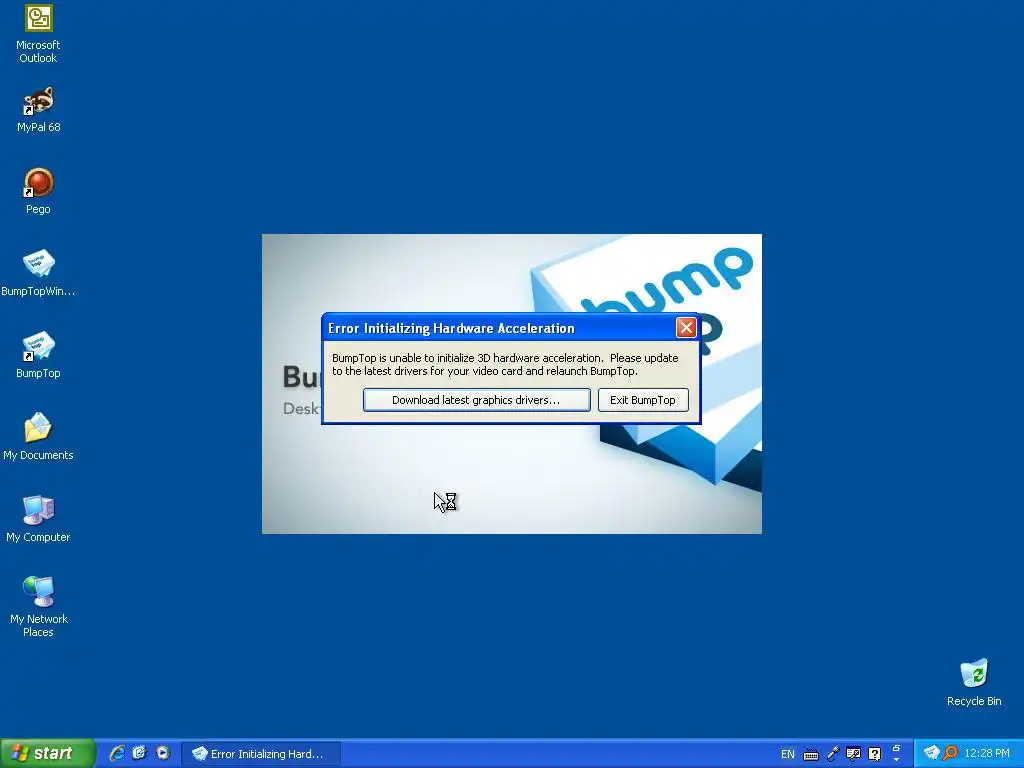This screenshot has height=768, width=1024.
Task: Launch Internet Explorer from Quick Launch
Action: 117,753
